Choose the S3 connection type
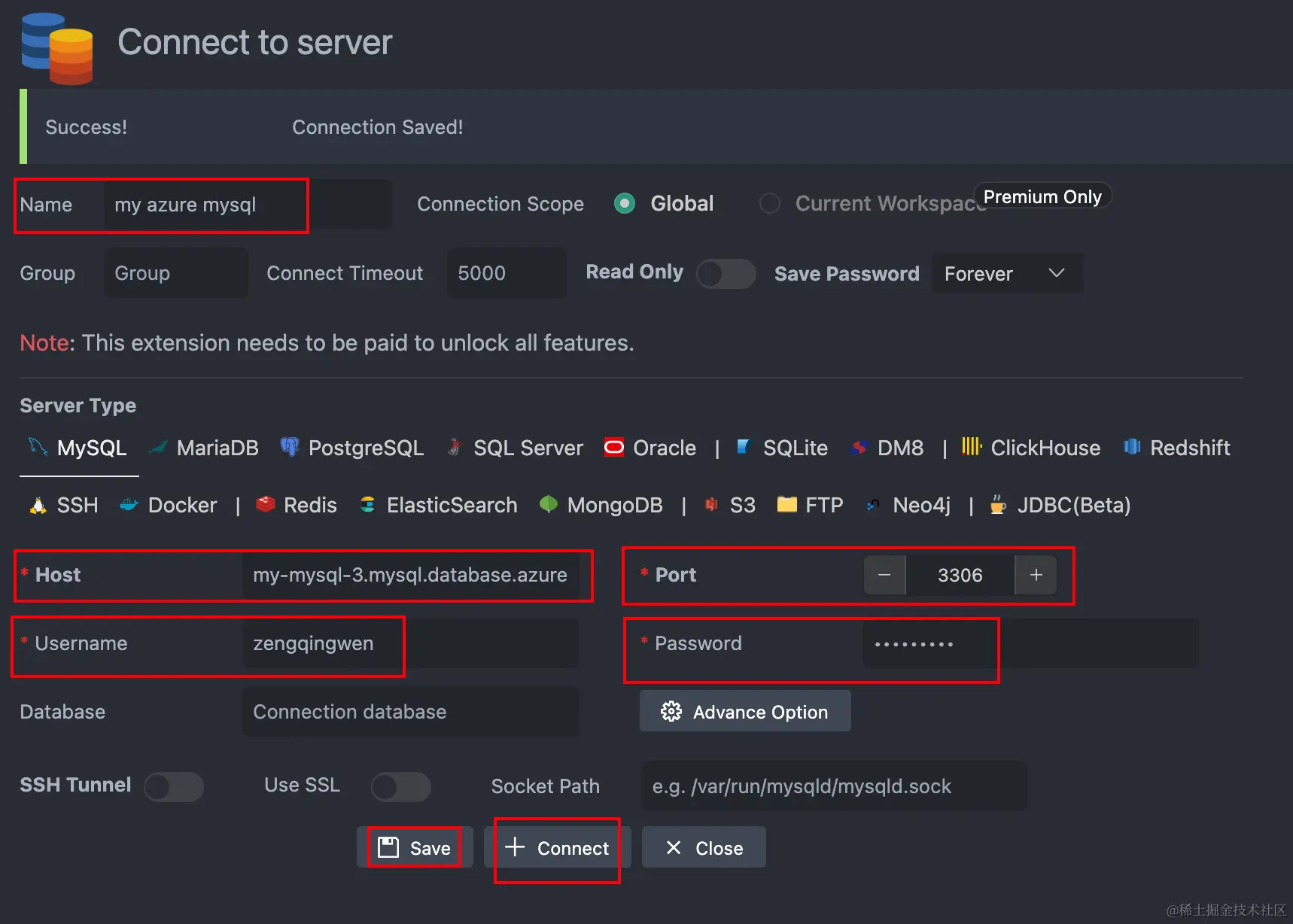The image size is (1293, 924). coord(730,505)
